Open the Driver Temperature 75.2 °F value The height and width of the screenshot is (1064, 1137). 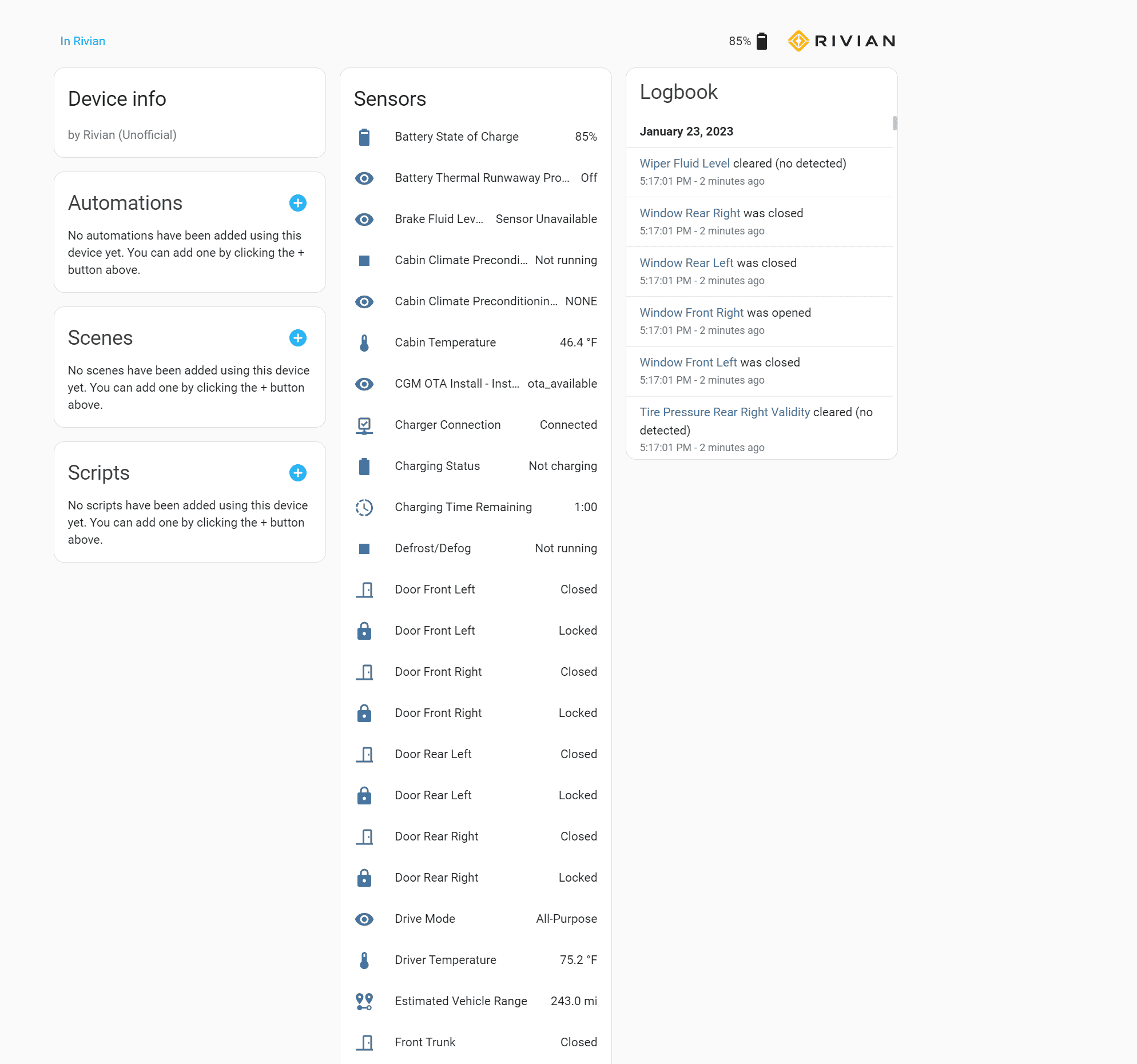pyautogui.click(x=578, y=960)
